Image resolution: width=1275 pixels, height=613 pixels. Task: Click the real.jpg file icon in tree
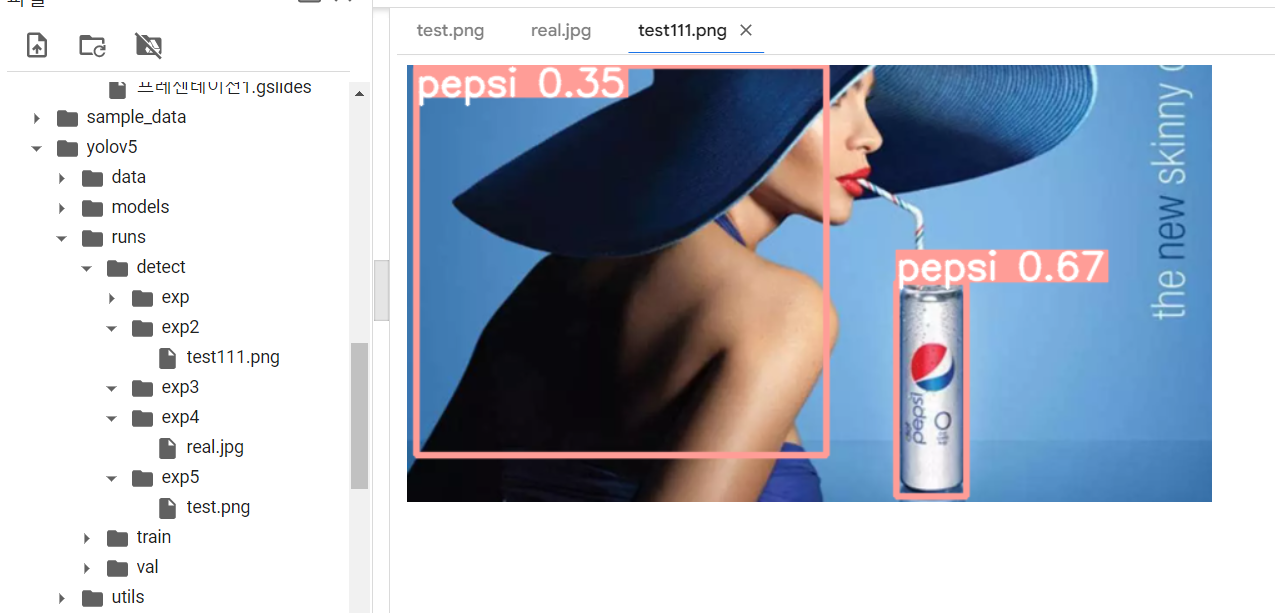[168, 447]
